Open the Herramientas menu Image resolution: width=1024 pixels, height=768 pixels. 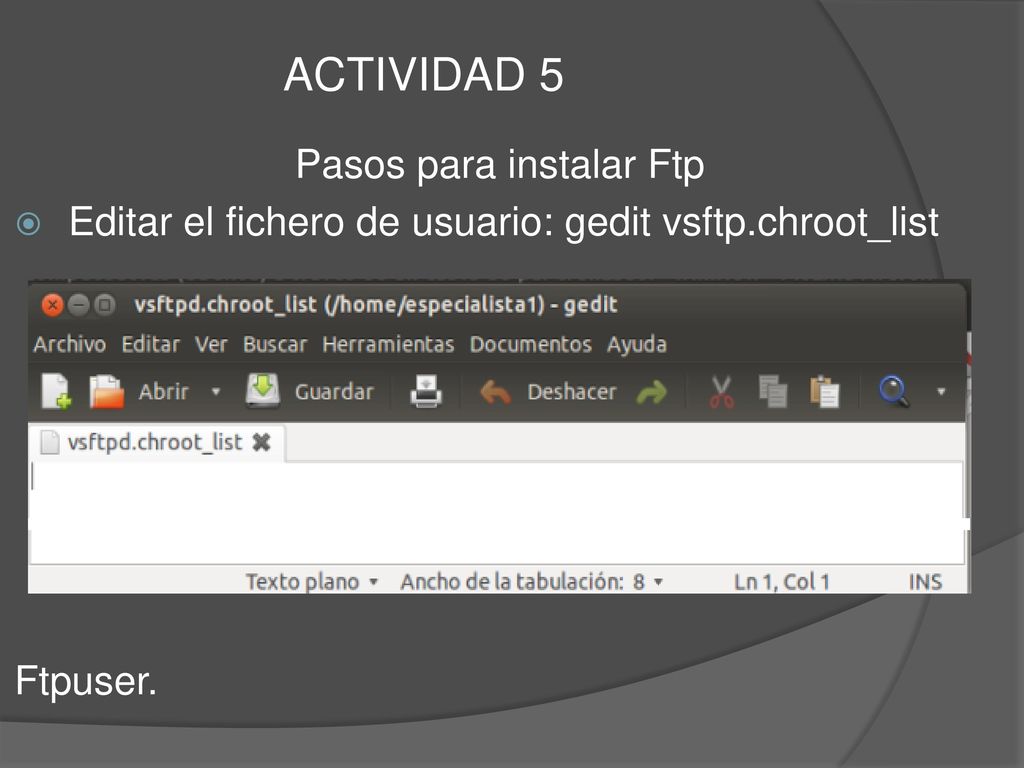(388, 344)
